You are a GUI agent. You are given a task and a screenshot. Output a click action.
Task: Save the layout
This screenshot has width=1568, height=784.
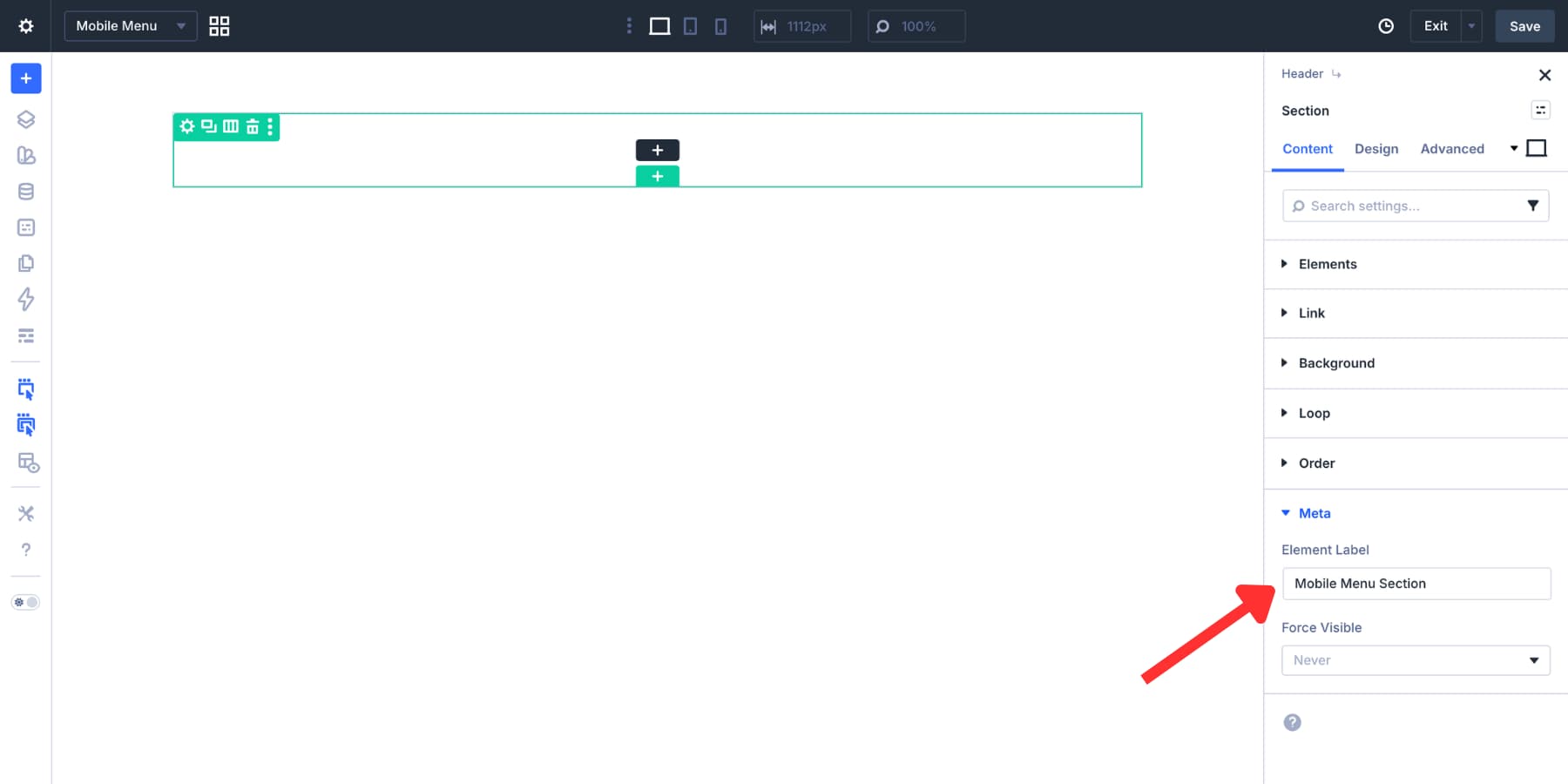pyautogui.click(x=1524, y=26)
